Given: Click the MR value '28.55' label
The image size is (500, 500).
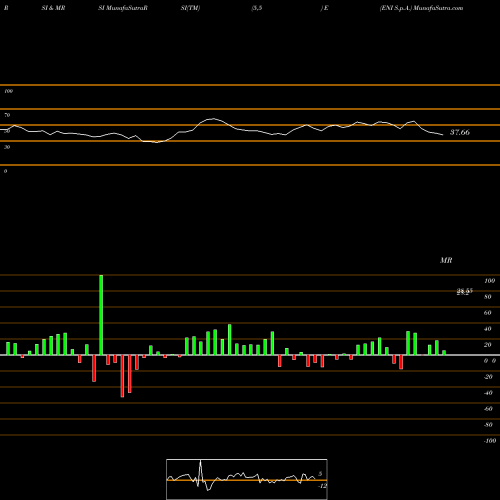Looking at the screenshot, I should tap(465, 292).
